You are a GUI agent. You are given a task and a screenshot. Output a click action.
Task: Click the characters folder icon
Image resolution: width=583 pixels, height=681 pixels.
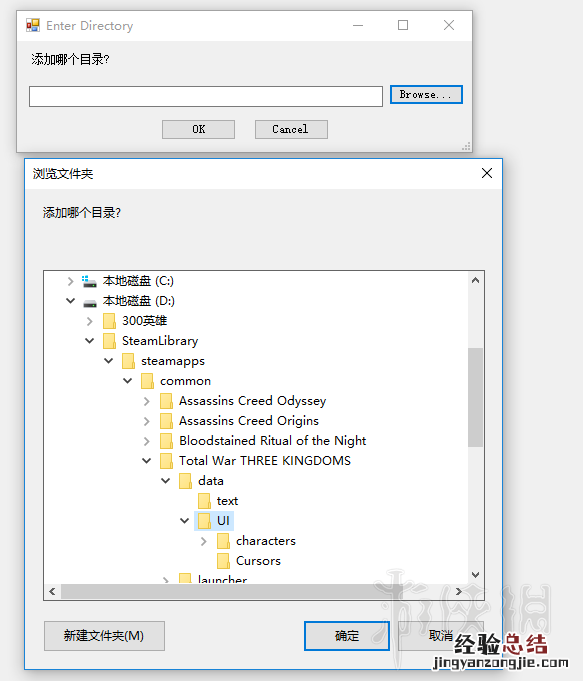(223, 541)
